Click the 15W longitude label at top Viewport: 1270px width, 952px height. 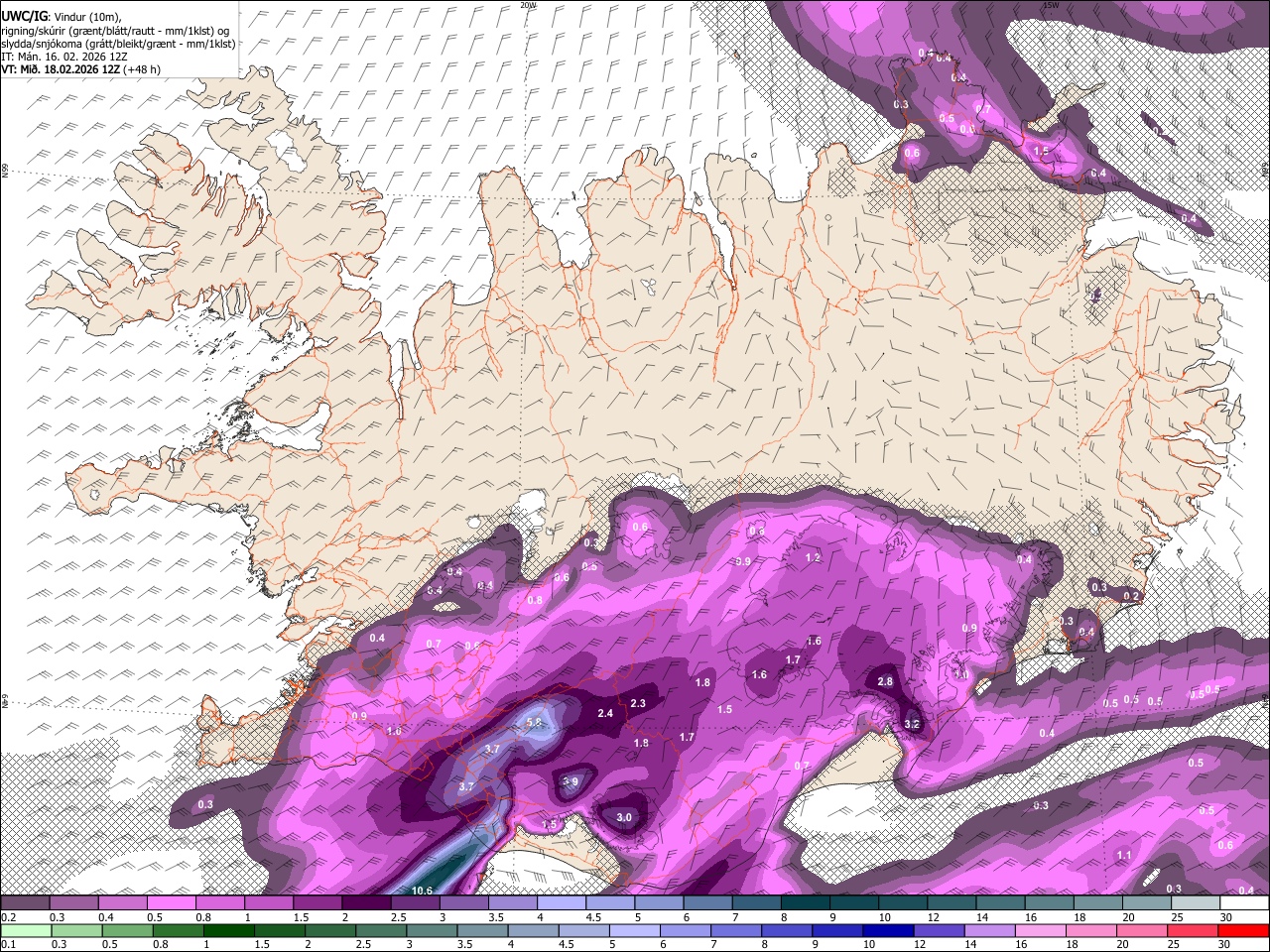(1051, 5)
